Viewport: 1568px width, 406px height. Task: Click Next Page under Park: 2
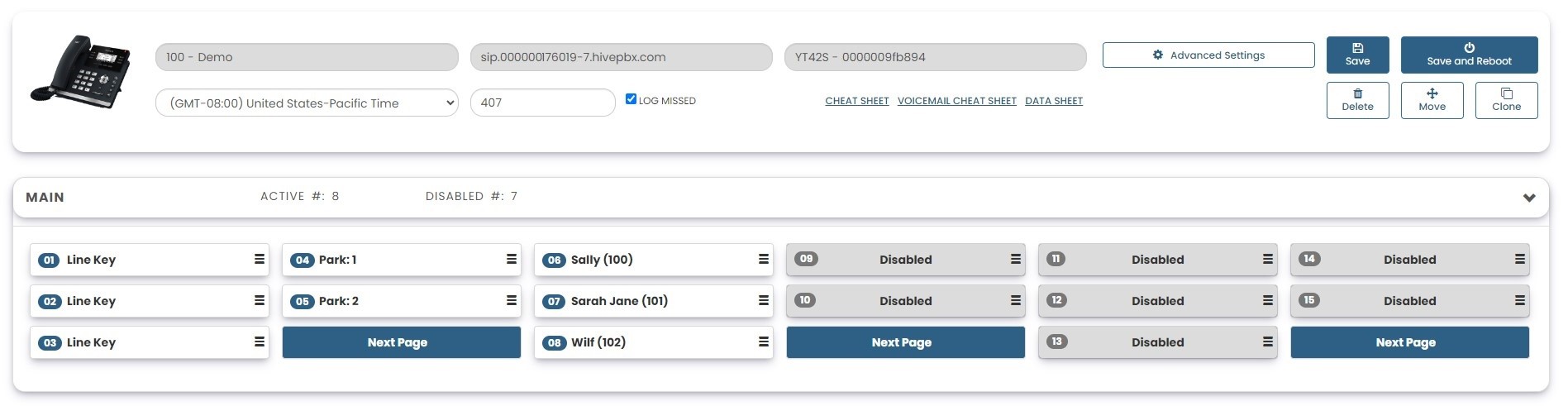pyautogui.click(x=402, y=342)
